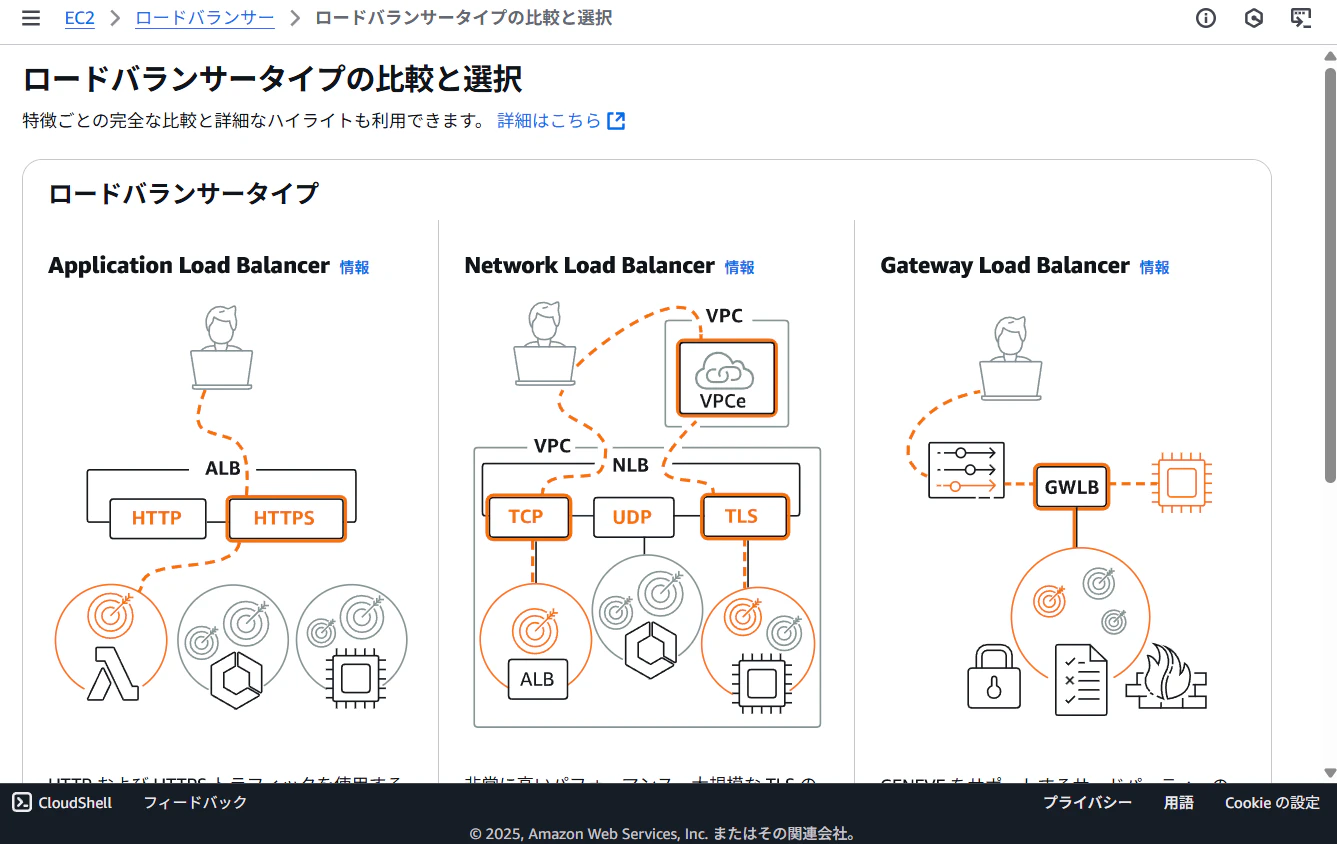Click the orange chip icon right of GWLB
1337x844 pixels.
(x=1180, y=484)
